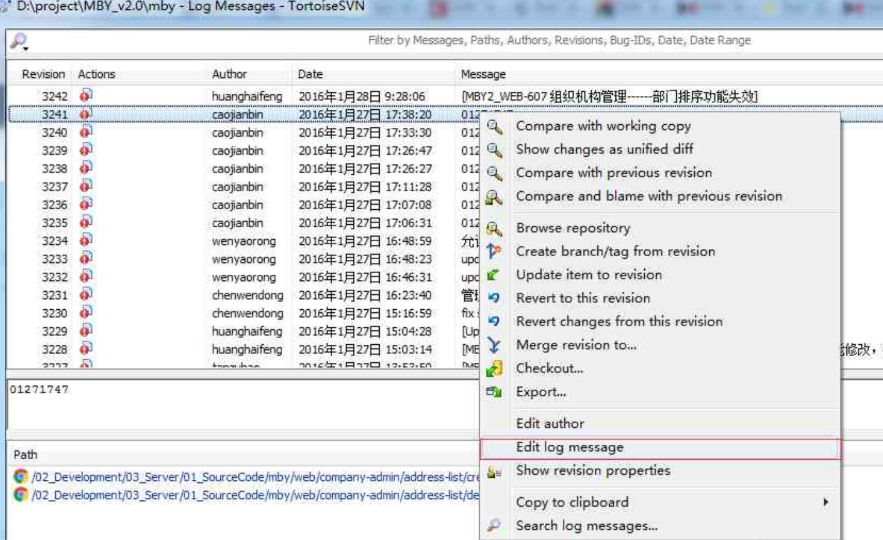Choose Create branch/tag from revision
The height and width of the screenshot is (540, 883).
pos(616,251)
